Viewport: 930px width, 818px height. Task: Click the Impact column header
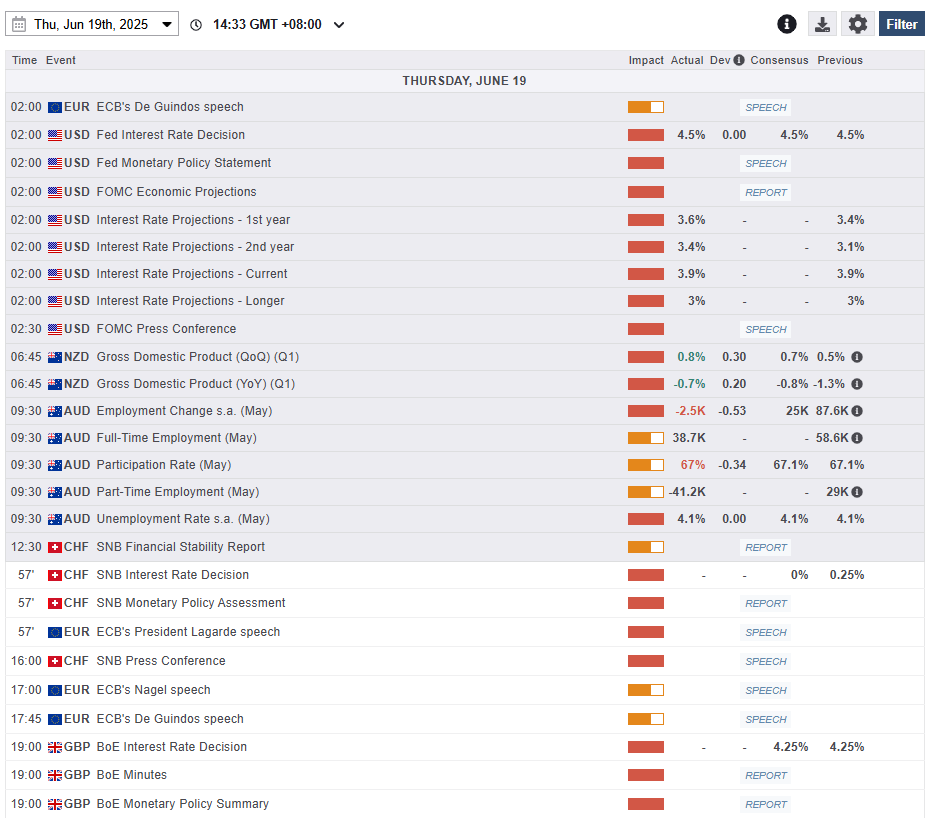[646, 60]
